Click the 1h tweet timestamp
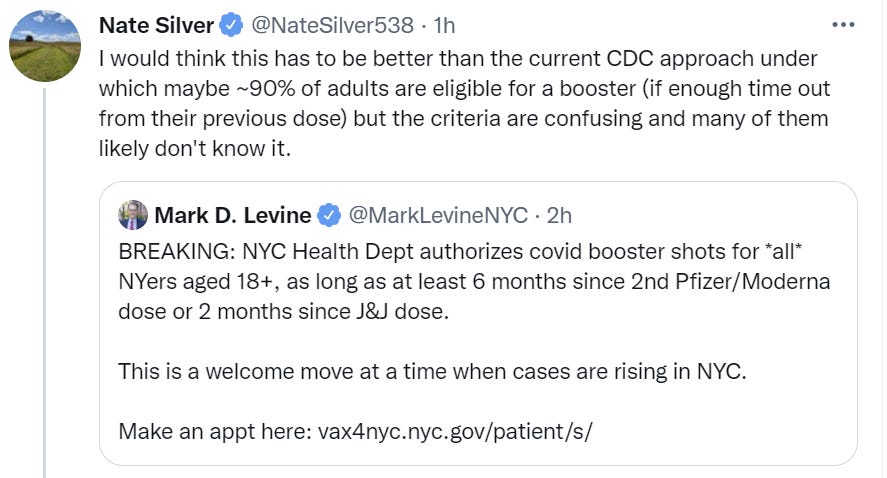The width and height of the screenshot is (887, 478). (444, 25)
